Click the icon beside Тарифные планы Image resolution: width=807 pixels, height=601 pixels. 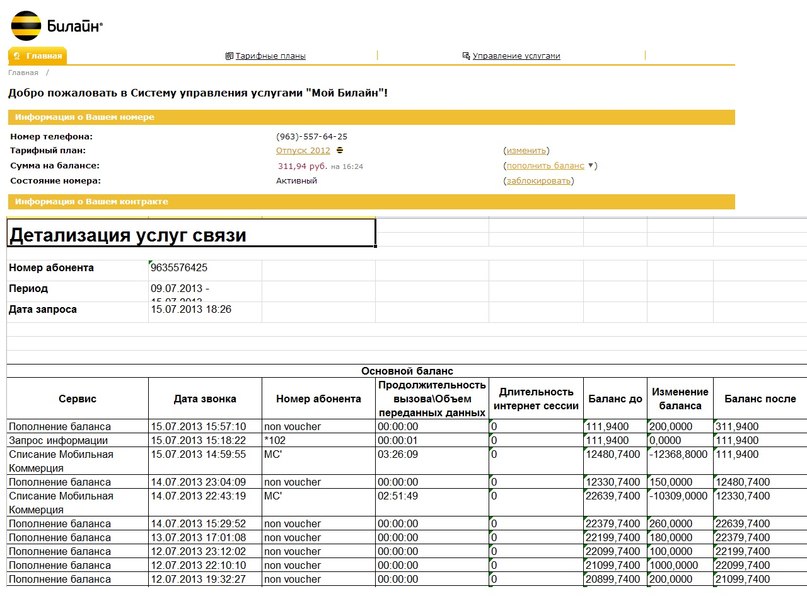pos(229,56)
